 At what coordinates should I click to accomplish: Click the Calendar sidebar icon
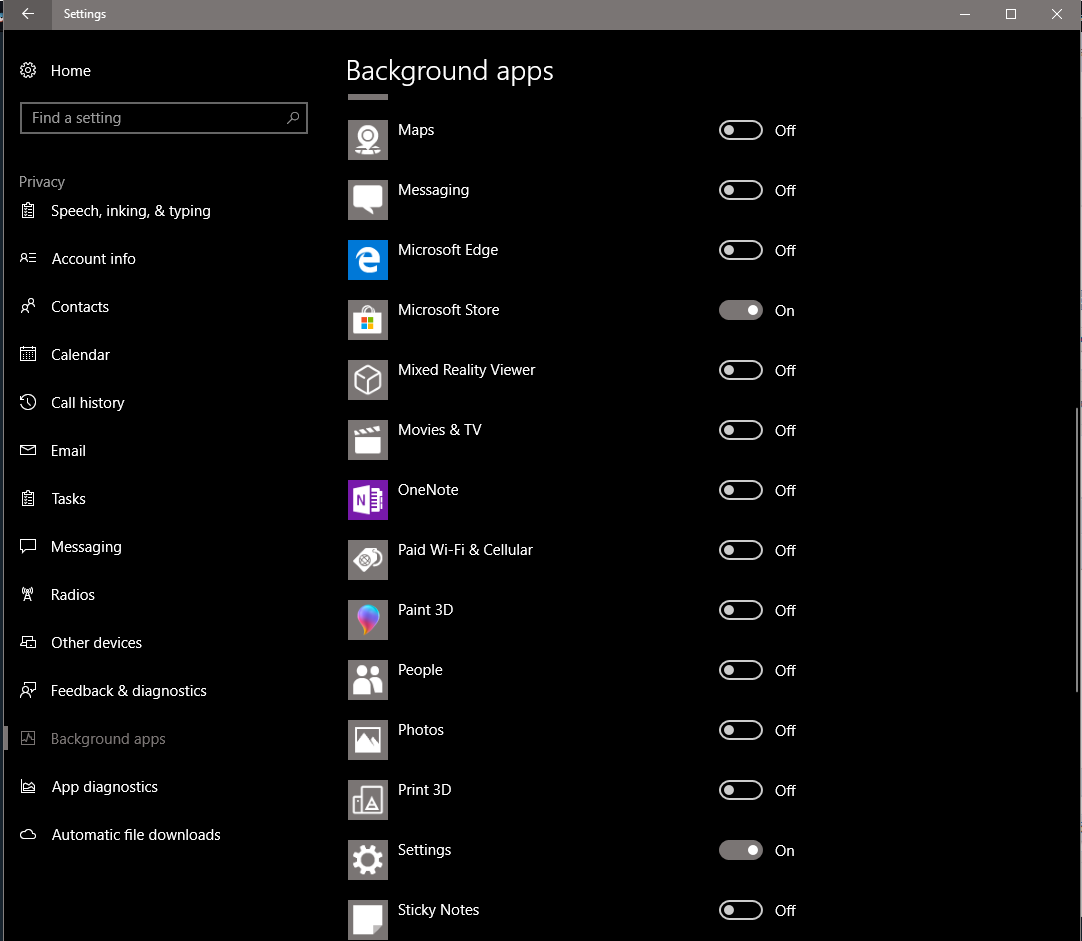click(28, 354)
